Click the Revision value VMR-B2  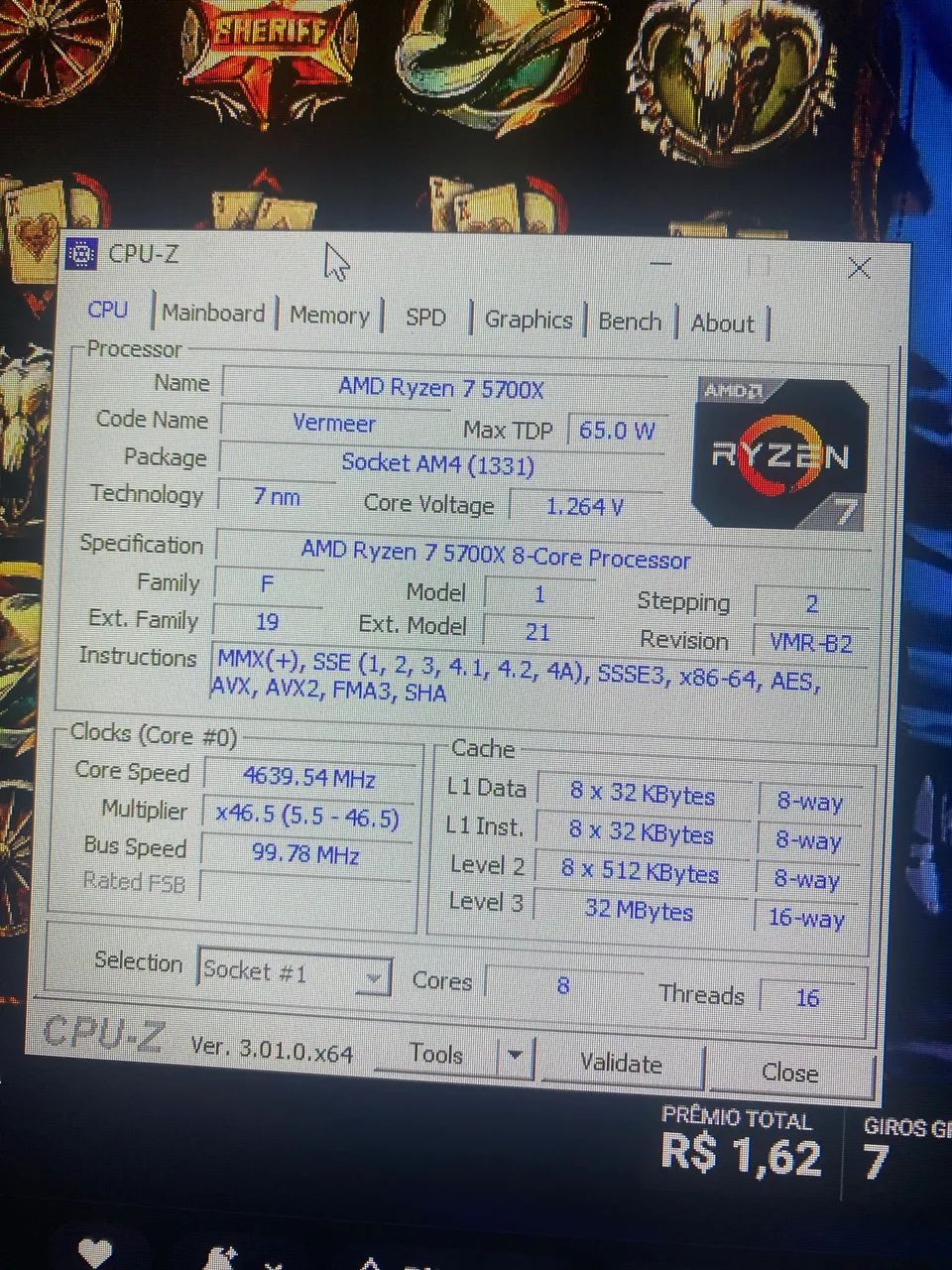point(812,643)
